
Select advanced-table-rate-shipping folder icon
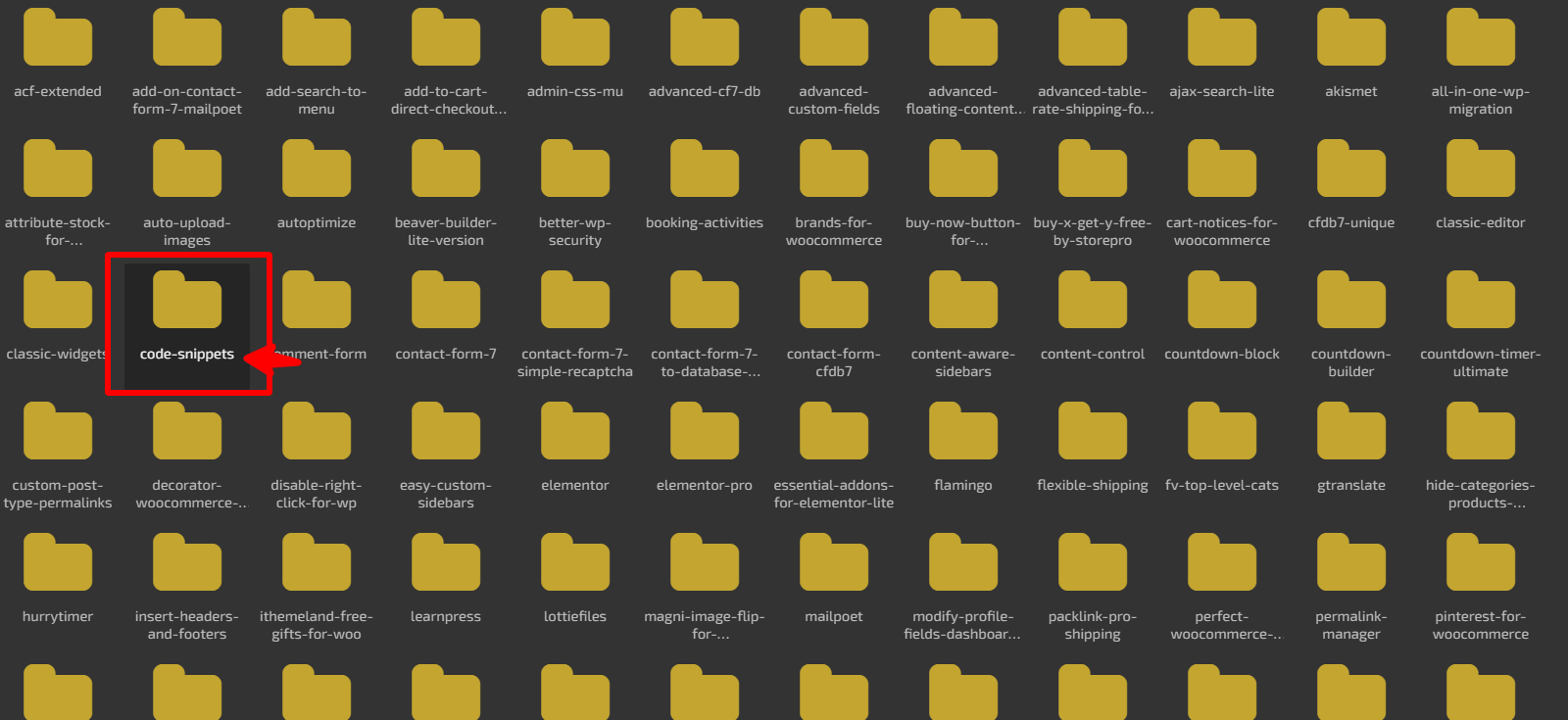pos(1093,37)
